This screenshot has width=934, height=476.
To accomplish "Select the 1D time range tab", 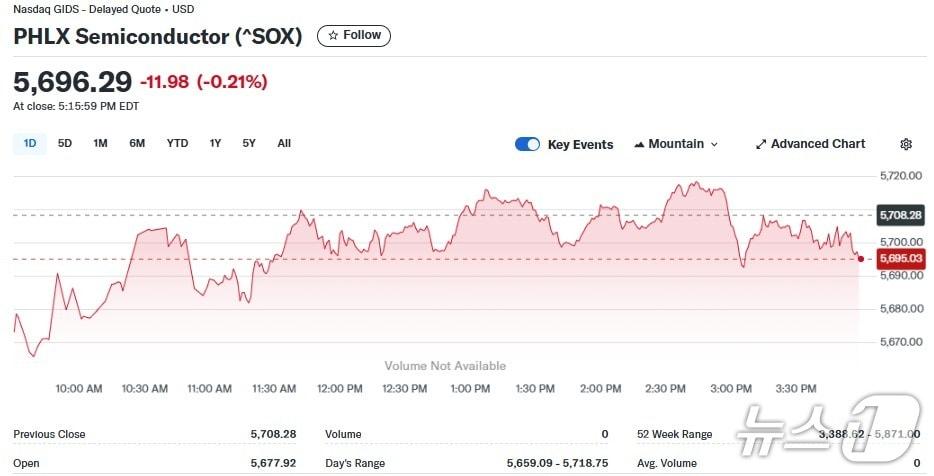I will (x=30, y=143).
